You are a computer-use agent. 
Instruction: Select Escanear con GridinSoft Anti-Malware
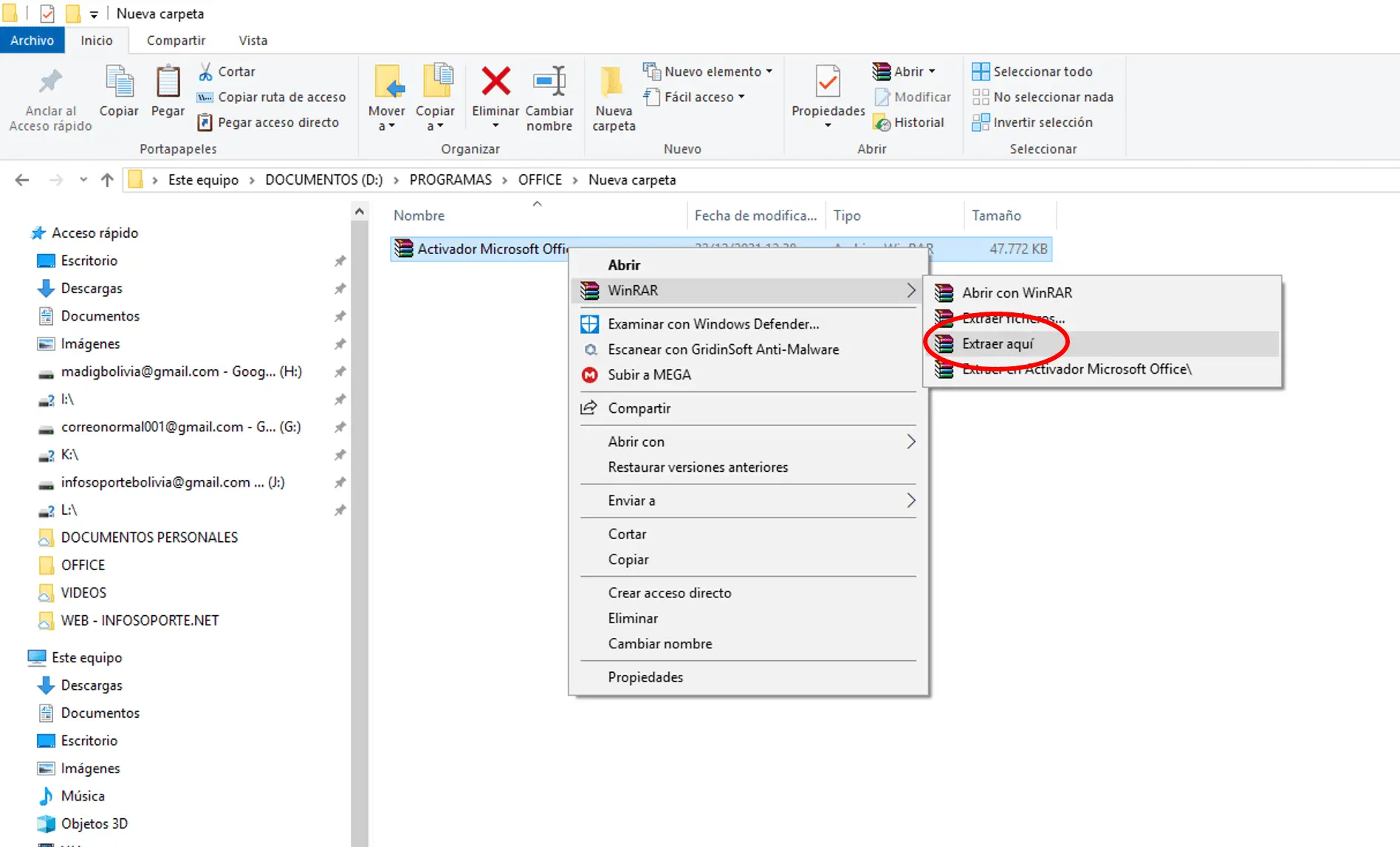(x=748, y=349)
